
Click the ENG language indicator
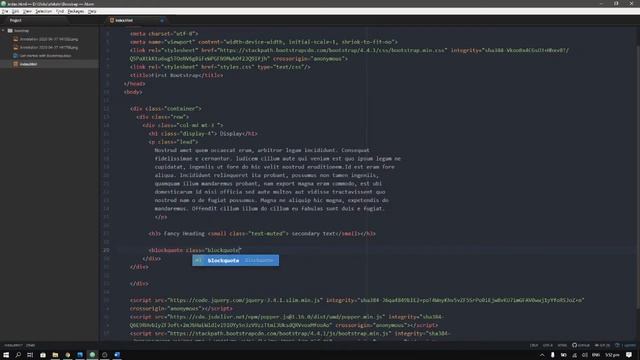596,356
